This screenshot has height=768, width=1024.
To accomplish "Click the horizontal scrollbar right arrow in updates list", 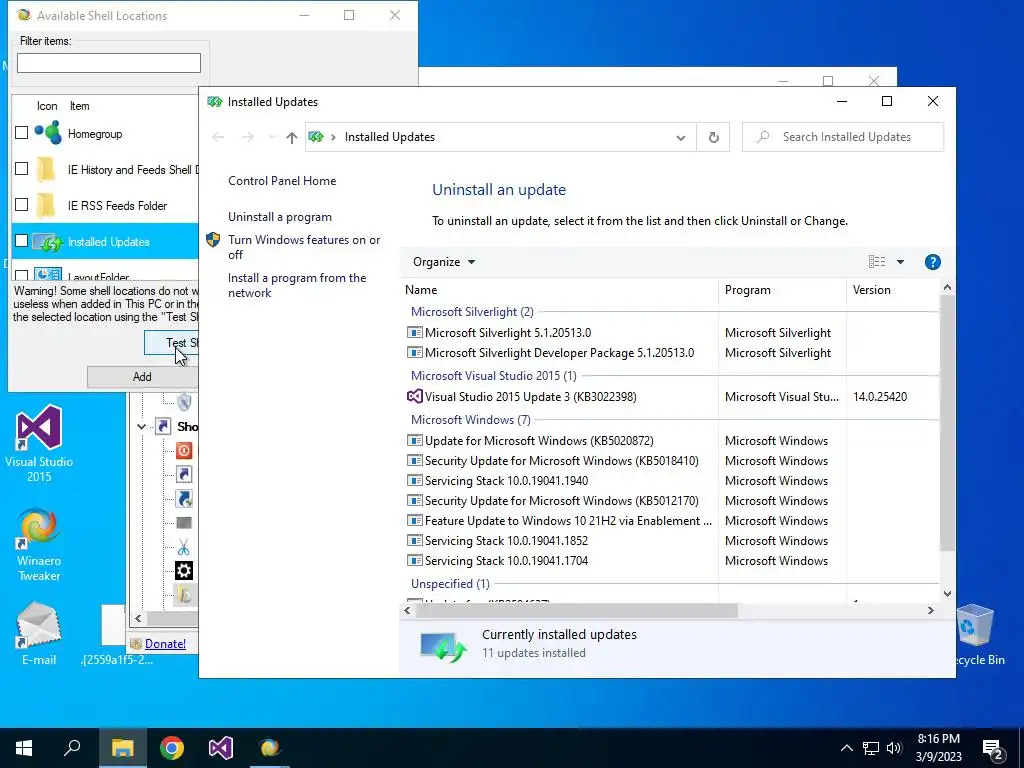I will tap(931, 611).
